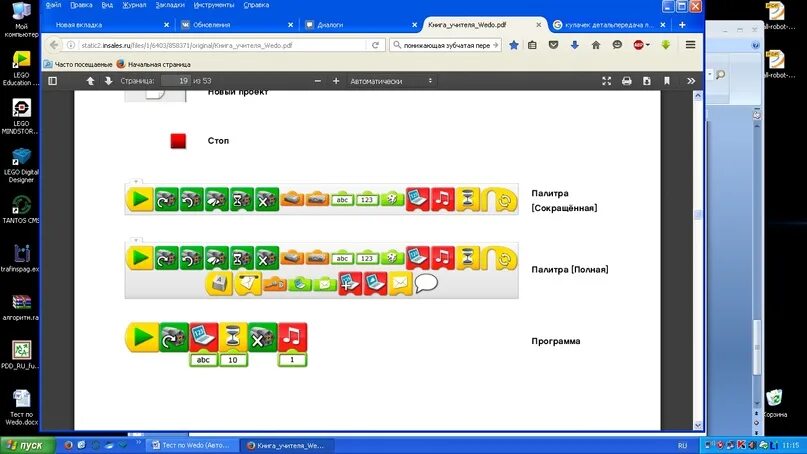The image size is (807, 454).
Task: Click the red Стоп square icon
Action: pyautogui.click(x=178, y=141)
